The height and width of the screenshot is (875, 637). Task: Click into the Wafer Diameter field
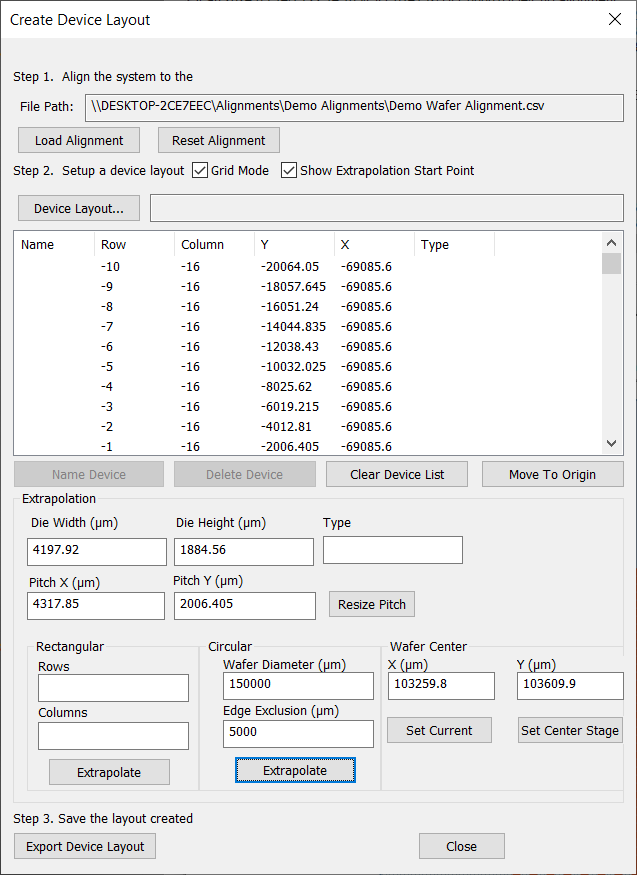point(298,686)
